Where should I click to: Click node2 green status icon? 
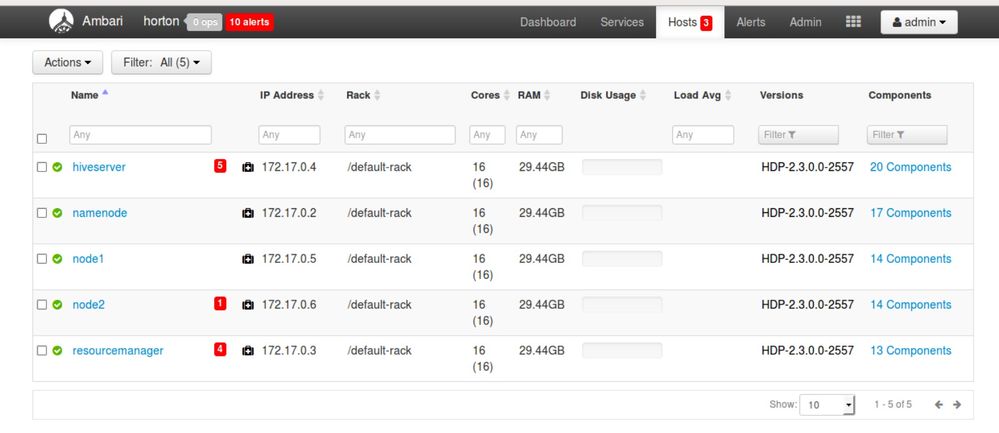pos(57,305)
